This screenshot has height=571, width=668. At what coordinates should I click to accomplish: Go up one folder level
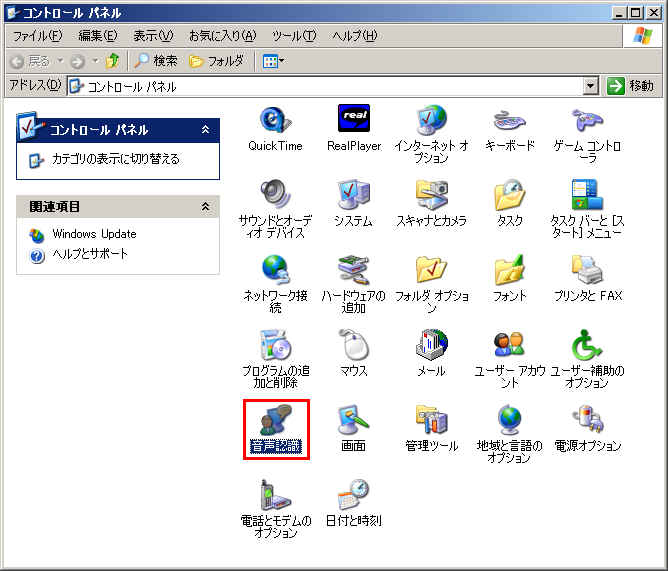click(x=112, y=61)
